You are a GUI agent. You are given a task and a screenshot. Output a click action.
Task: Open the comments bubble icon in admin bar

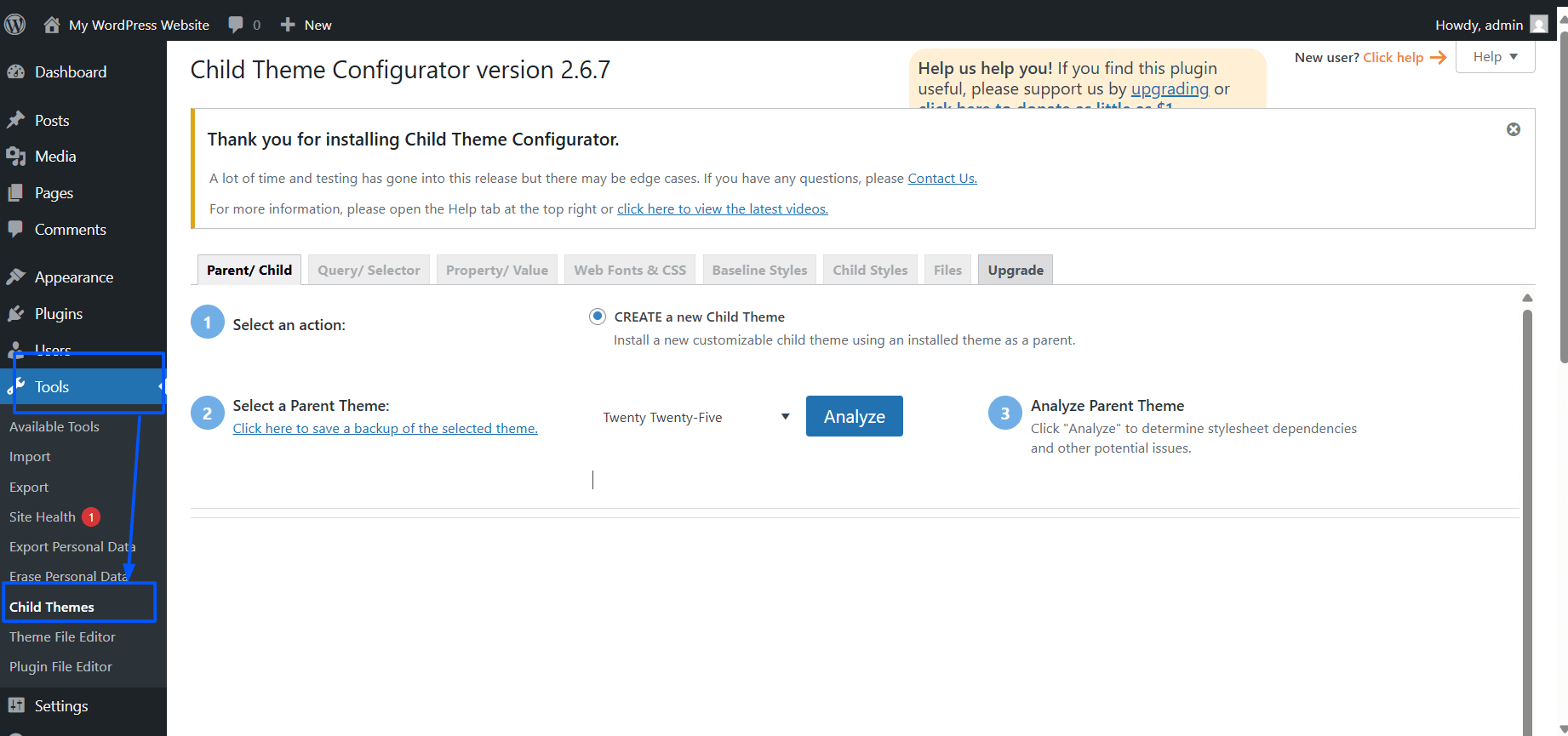236,25
